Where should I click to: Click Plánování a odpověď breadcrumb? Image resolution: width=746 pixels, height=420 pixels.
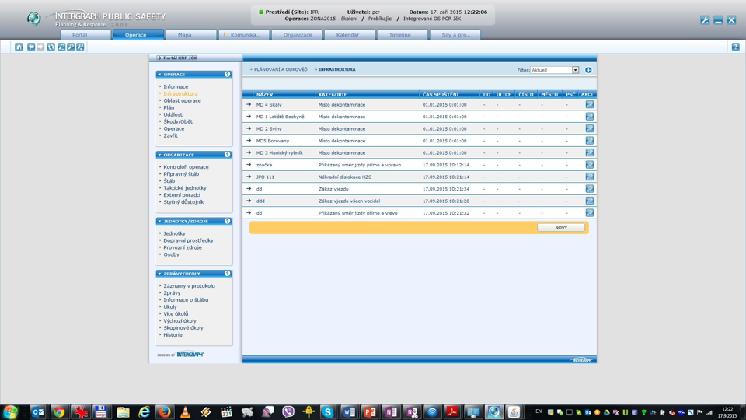[279, 69]
